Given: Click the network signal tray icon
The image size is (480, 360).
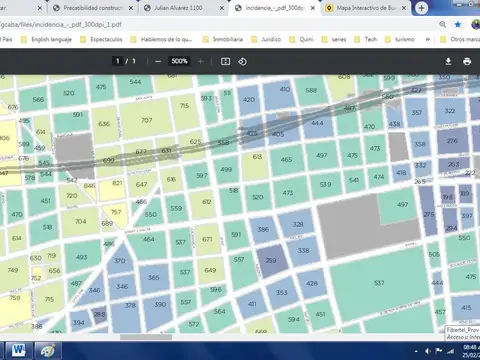Looking at the screenshot, I should coord(451,351).
